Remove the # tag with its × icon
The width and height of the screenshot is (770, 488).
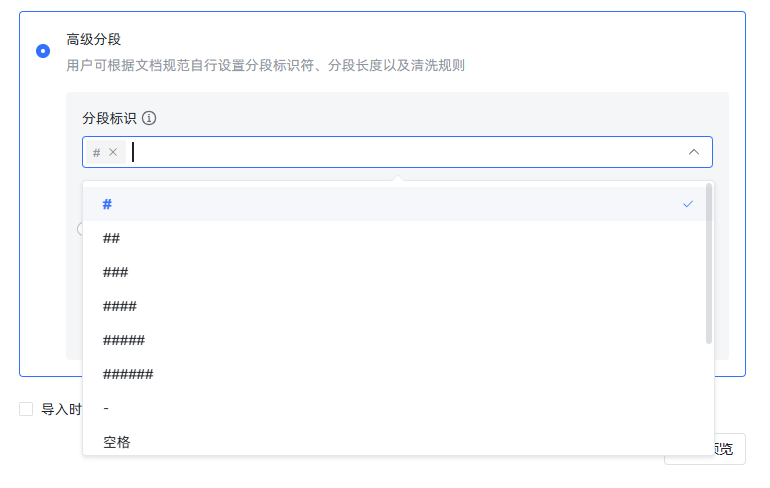(113, 152)
